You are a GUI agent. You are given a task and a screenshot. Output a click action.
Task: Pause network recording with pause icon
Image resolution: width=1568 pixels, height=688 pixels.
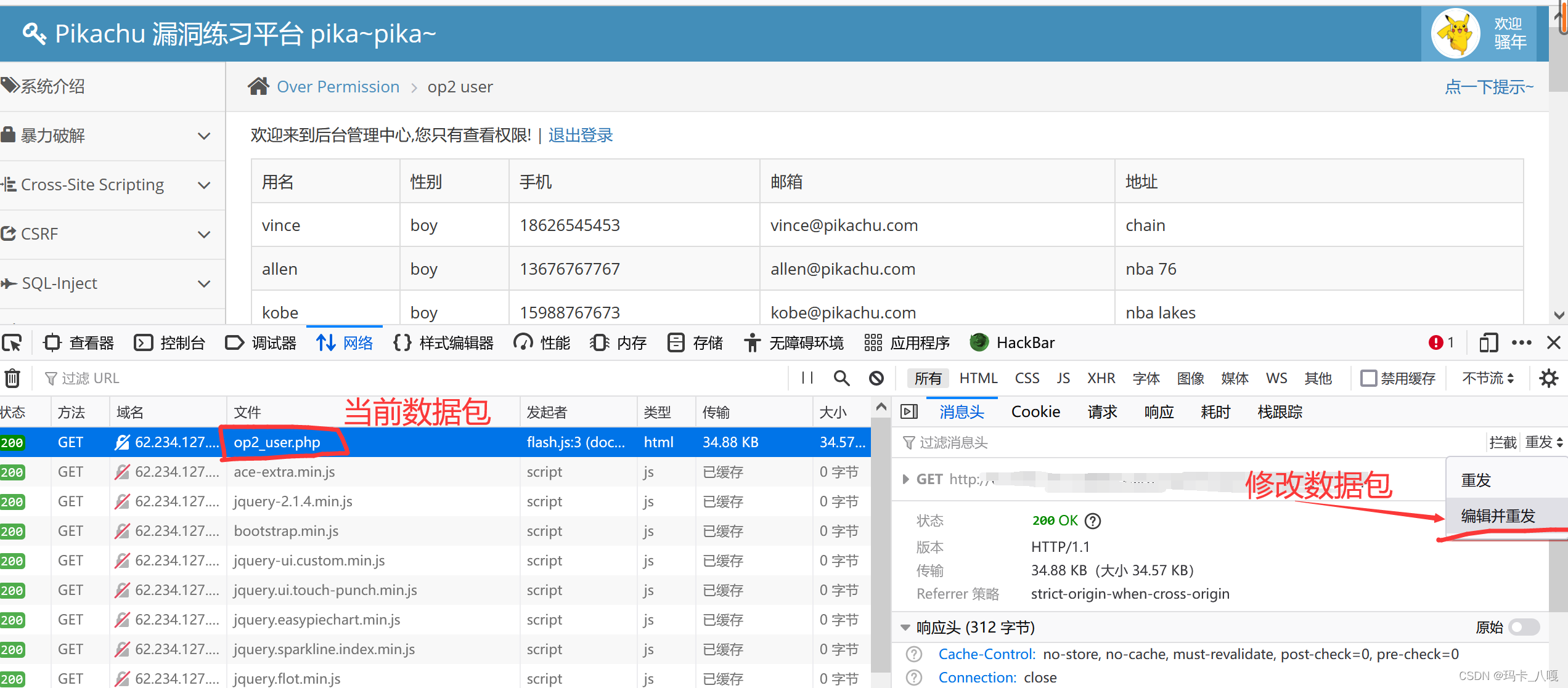tap(807, 378)
